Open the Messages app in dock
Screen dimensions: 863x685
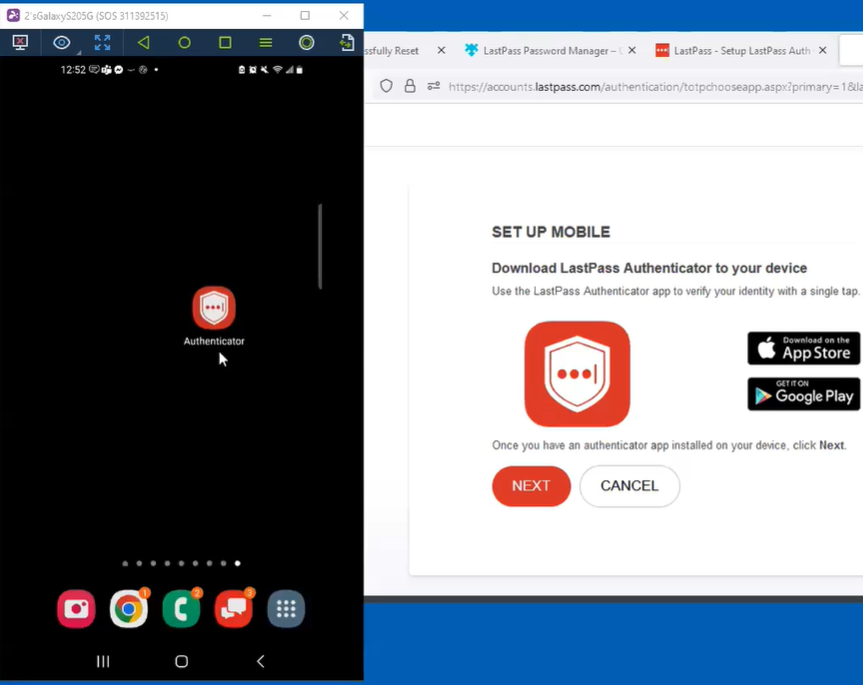[x=233, y=609]
